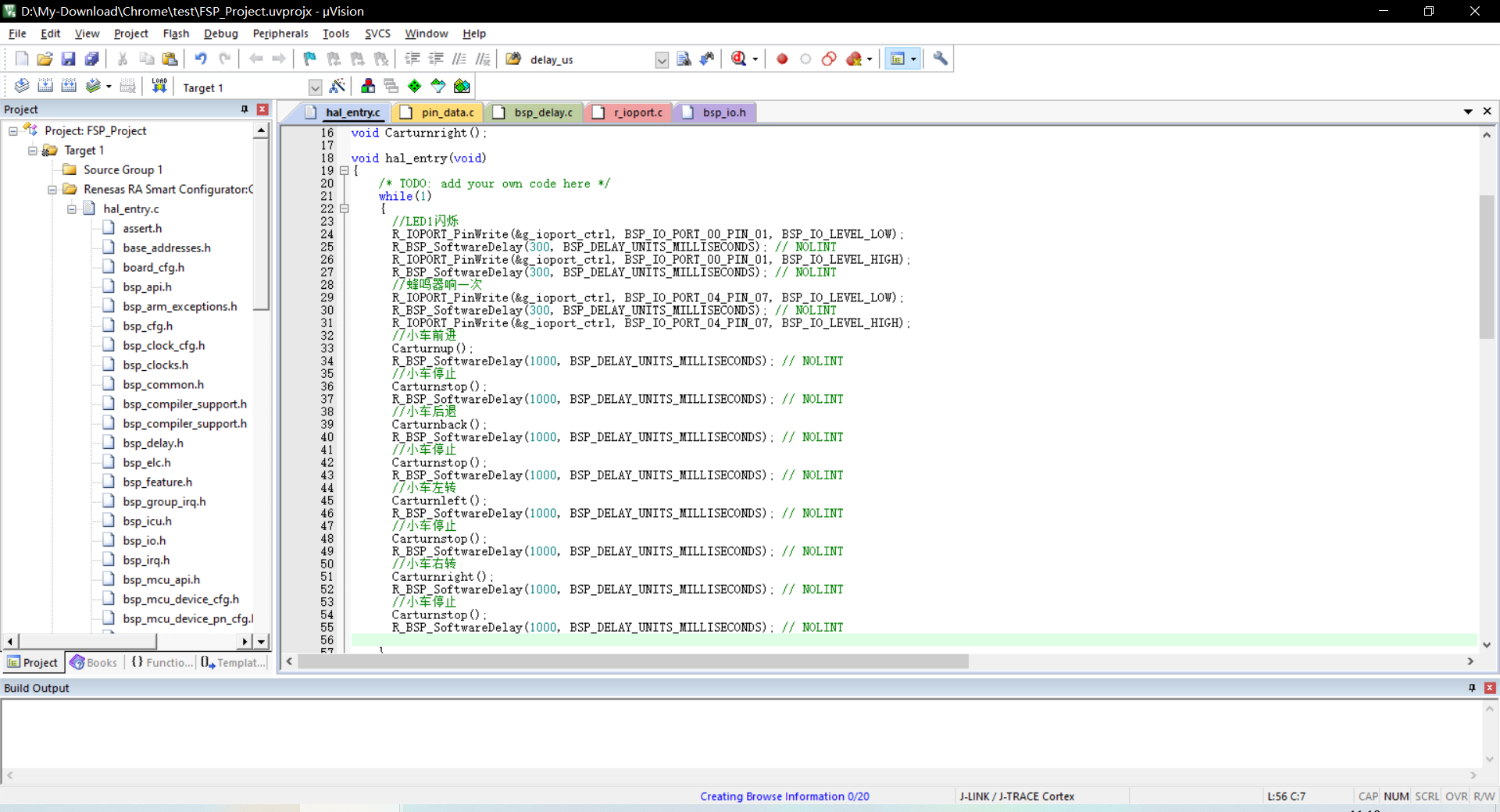Collapse the code fold at line 19

344,170
